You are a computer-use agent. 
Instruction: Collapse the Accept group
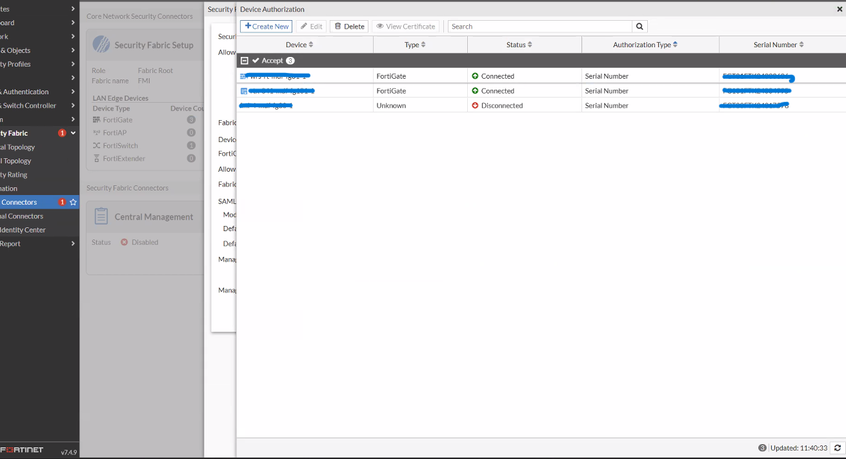click(x=244, y=60)
